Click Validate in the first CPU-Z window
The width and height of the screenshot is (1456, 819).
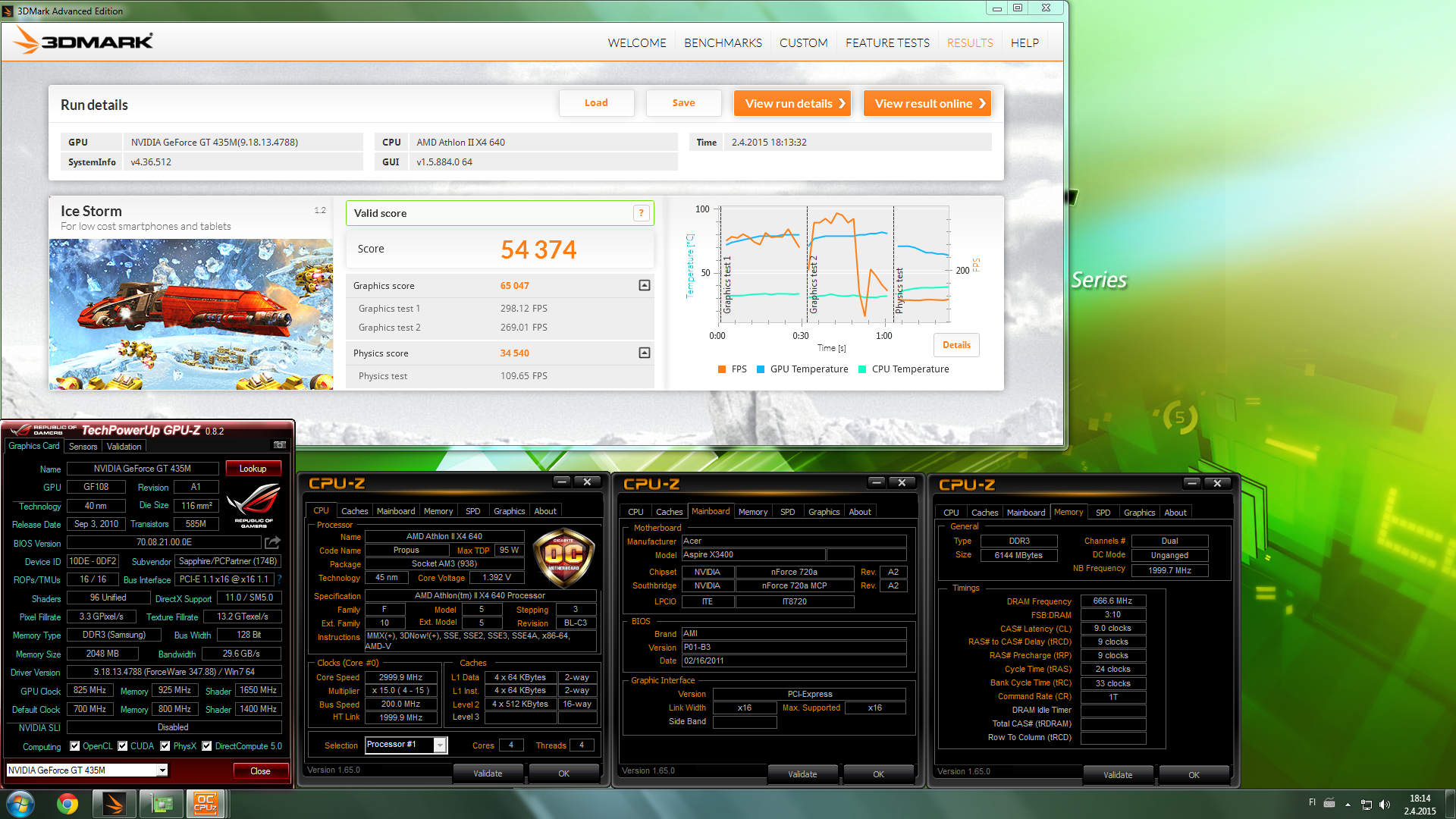[x=488, y=773]
